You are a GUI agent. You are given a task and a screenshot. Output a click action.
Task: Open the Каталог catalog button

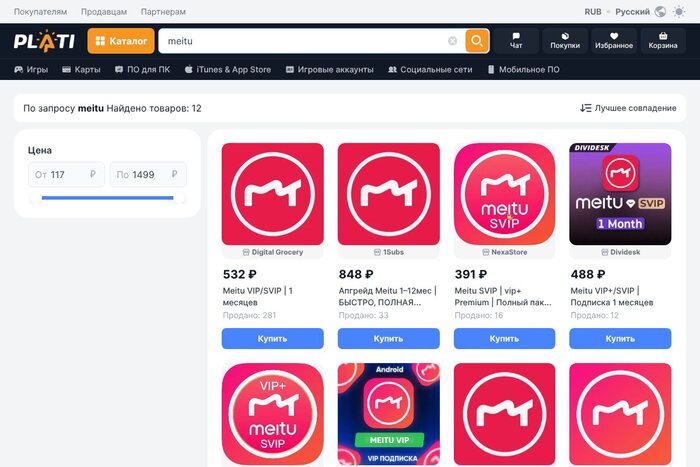tap(121, 41)
